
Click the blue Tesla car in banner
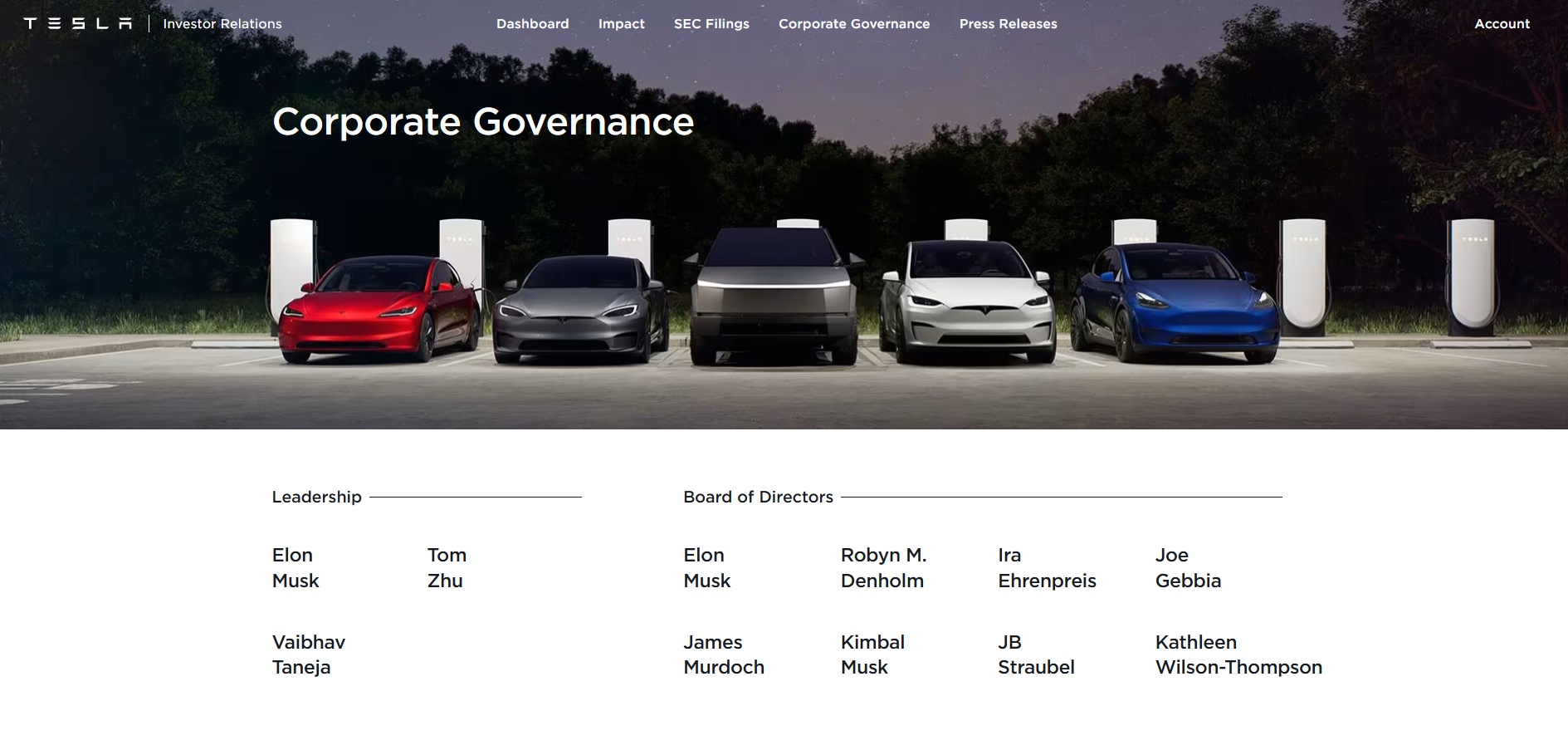click(1174, 303)
